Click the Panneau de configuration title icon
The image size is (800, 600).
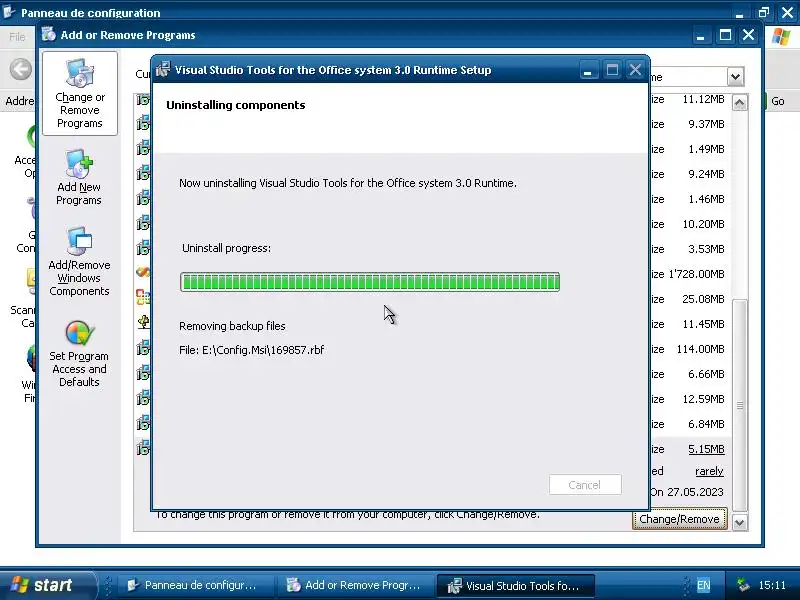(9, 11)
